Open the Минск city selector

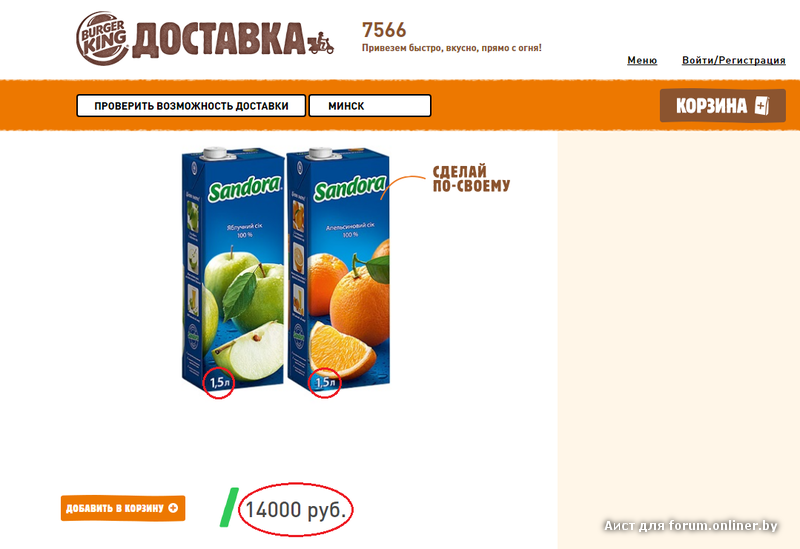pos(370,106)
